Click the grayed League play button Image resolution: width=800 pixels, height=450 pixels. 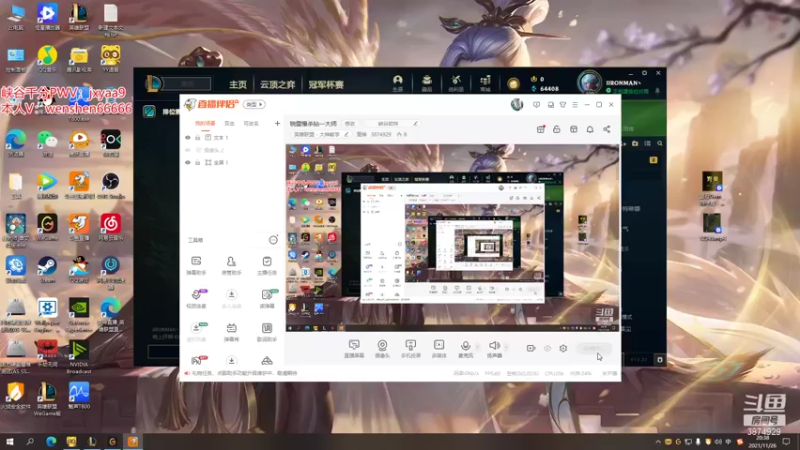click(187, 84)
